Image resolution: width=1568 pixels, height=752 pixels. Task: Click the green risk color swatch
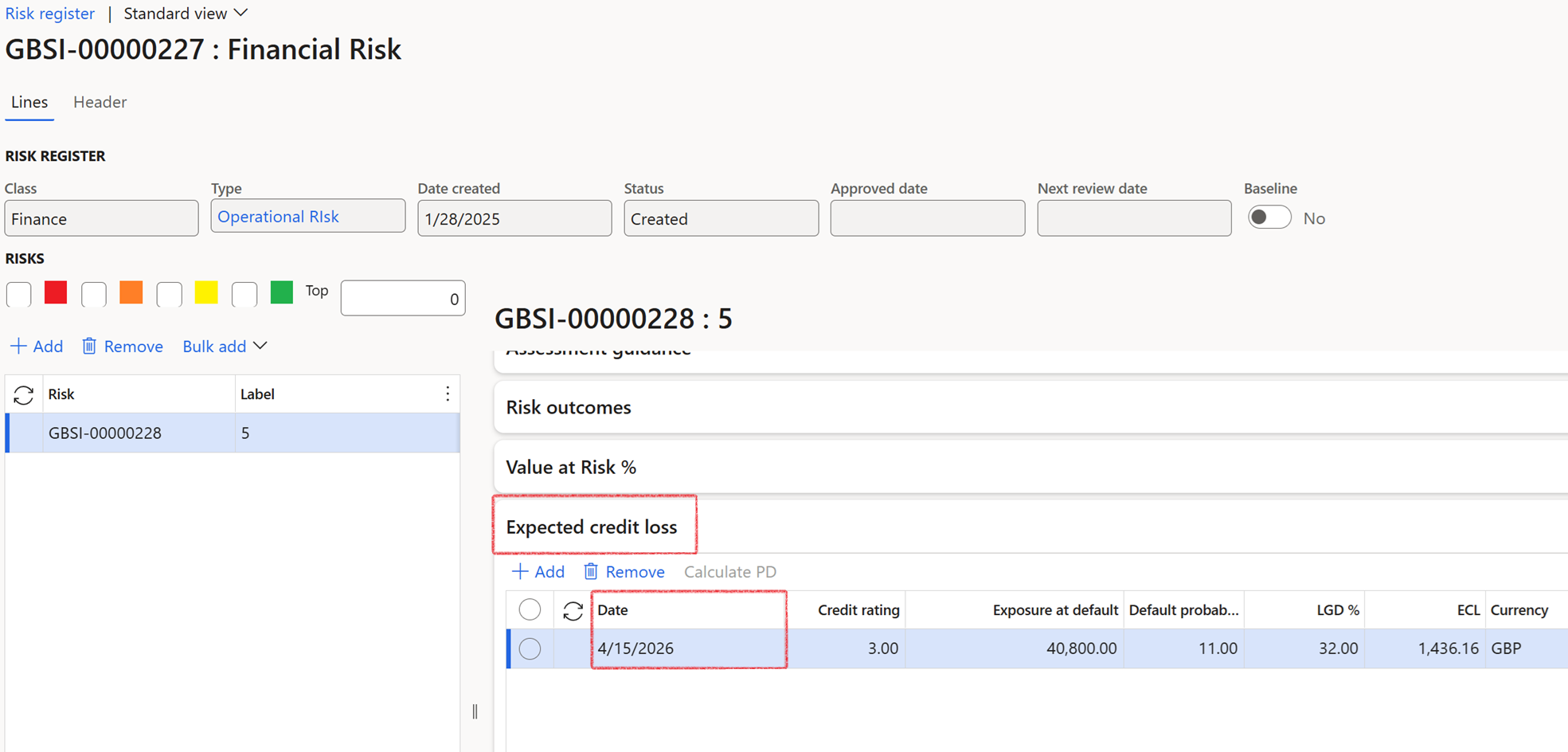(x=282, y=292)
